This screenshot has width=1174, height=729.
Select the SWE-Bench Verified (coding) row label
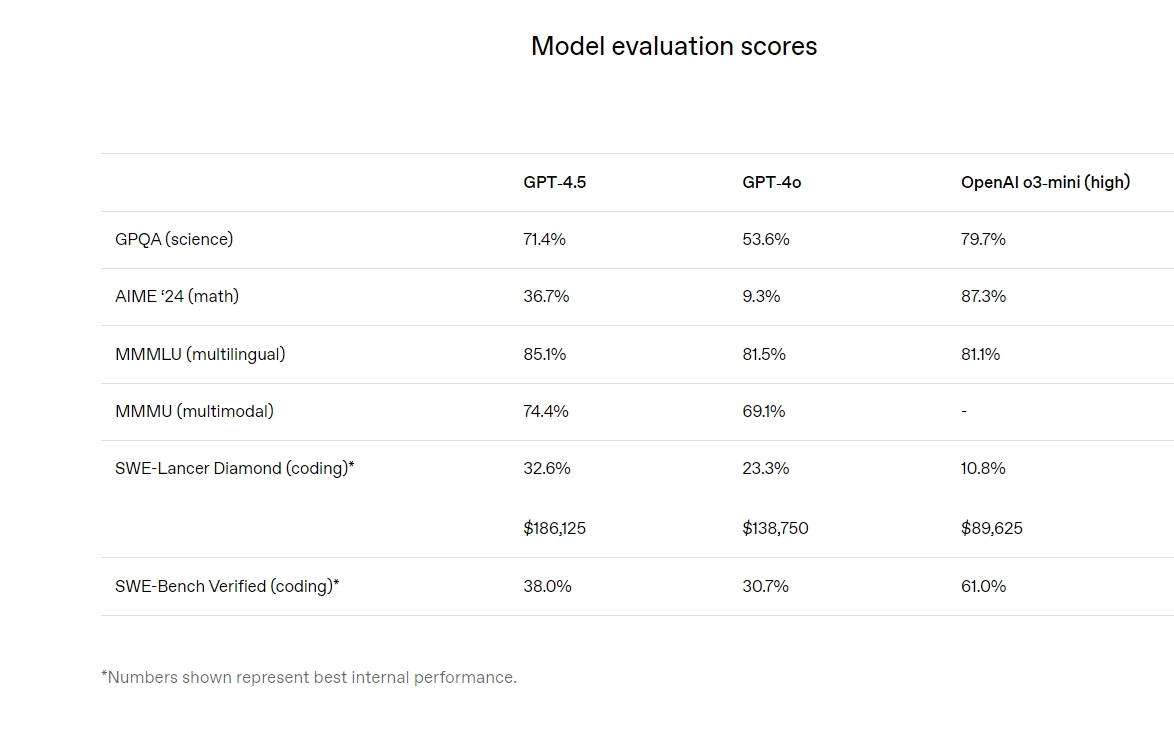coord(227,586)
